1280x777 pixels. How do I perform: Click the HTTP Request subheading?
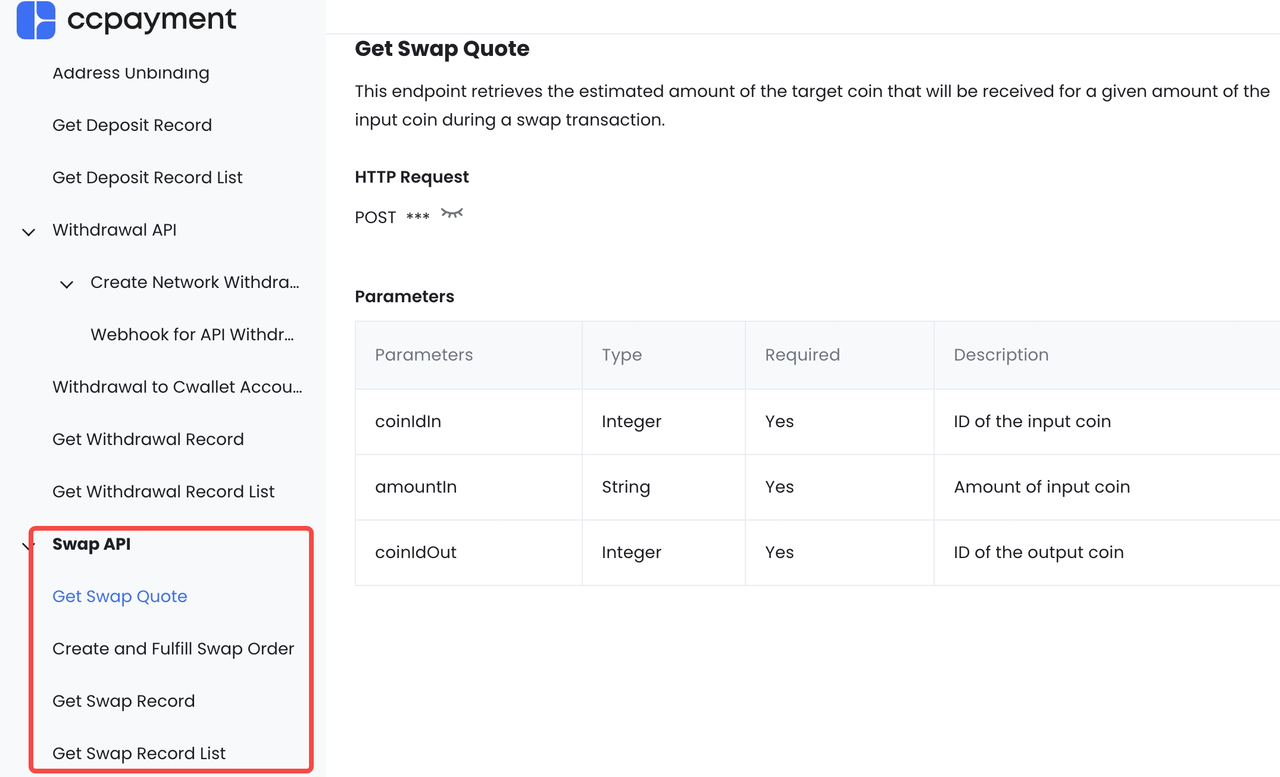click(412, 177)
